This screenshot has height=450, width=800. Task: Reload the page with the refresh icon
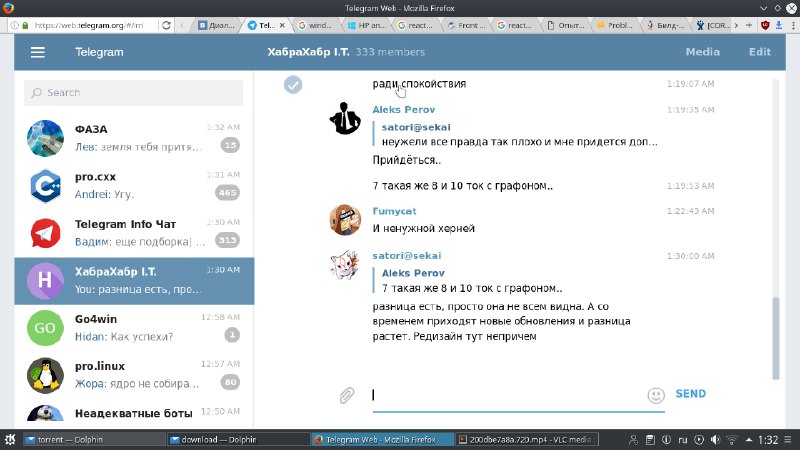[x=166, y=25]
